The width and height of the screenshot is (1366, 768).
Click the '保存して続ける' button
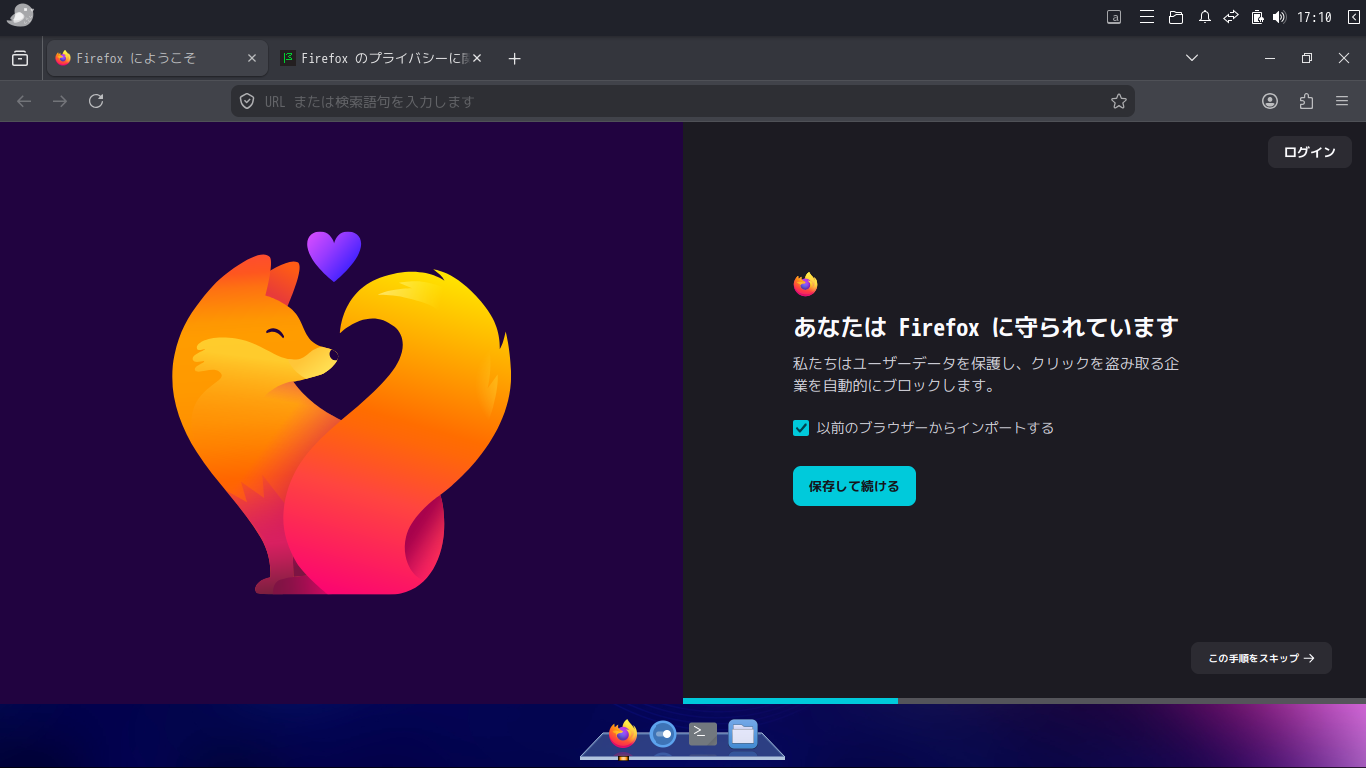point(854,486)
